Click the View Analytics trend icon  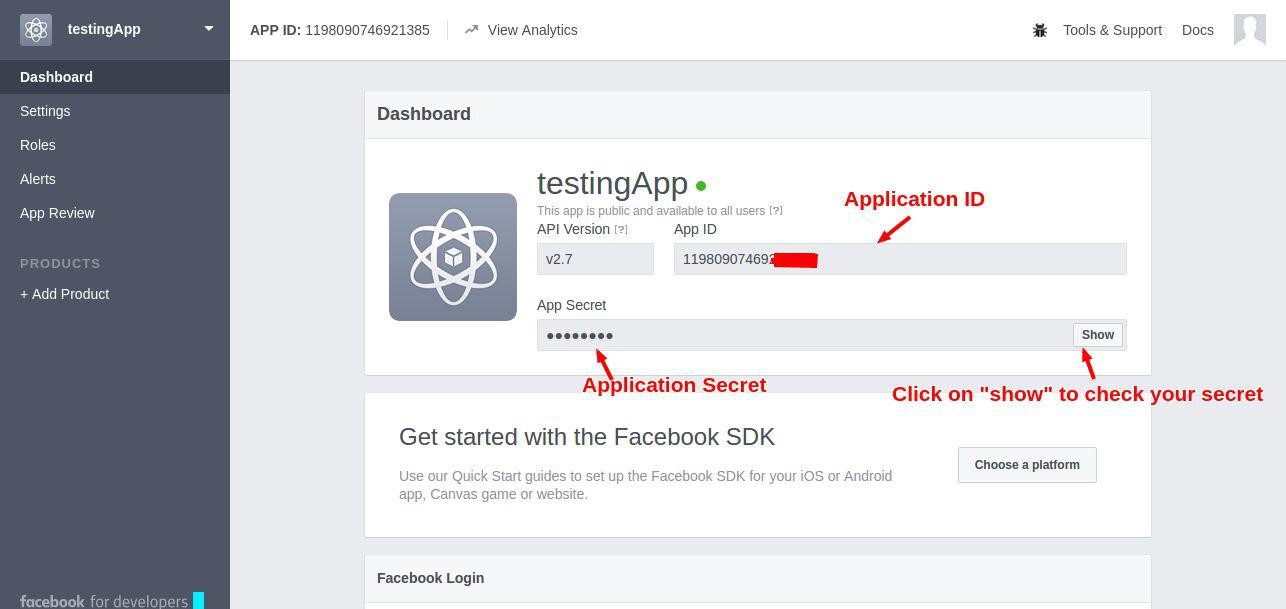(x=471, y=30)
